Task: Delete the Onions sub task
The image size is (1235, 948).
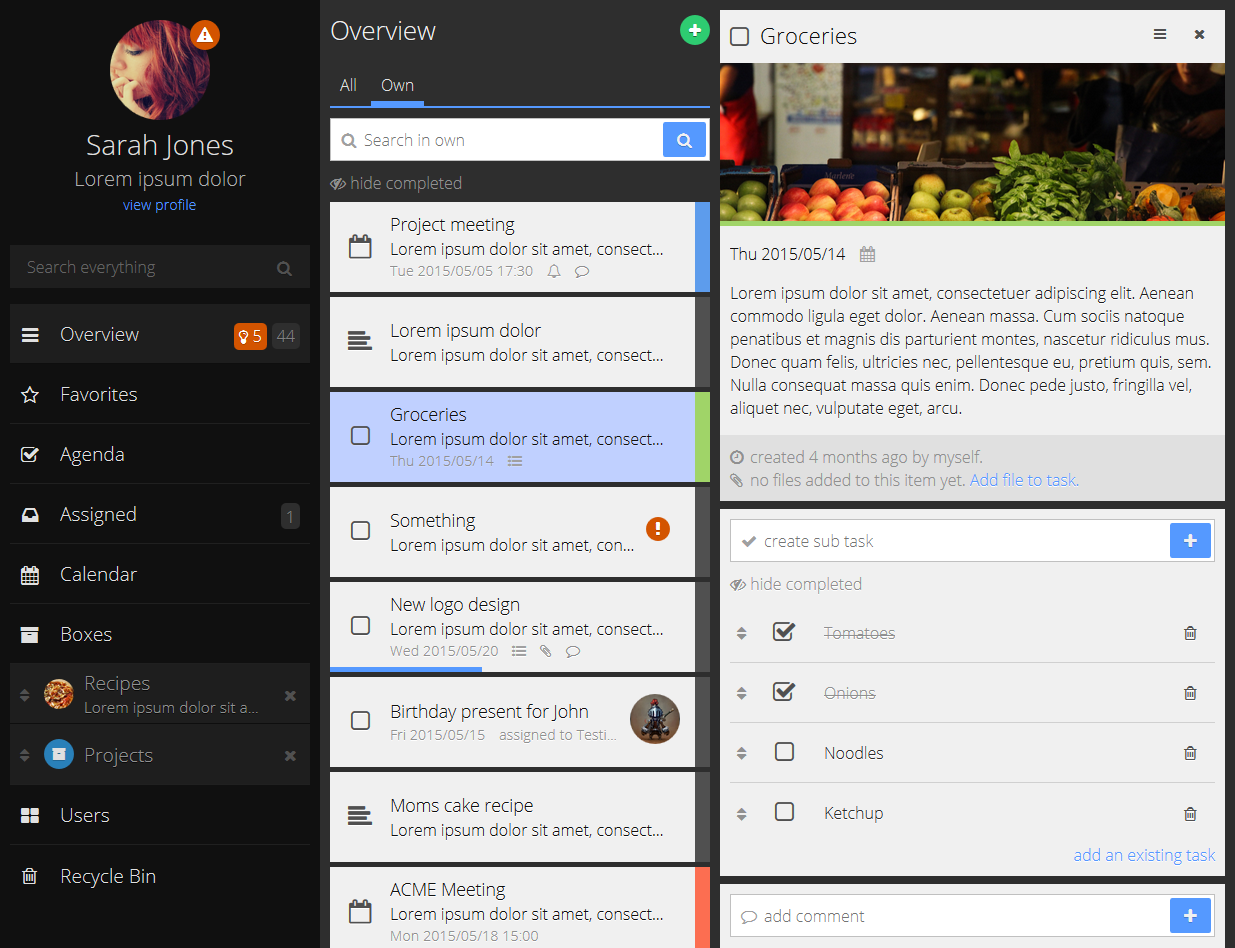Action: (1190, 693)
